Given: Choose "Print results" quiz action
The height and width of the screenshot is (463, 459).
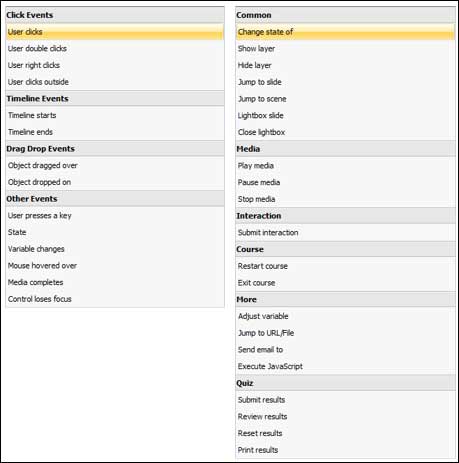Looking at the screenshot, I should click(x=345, y=450).
